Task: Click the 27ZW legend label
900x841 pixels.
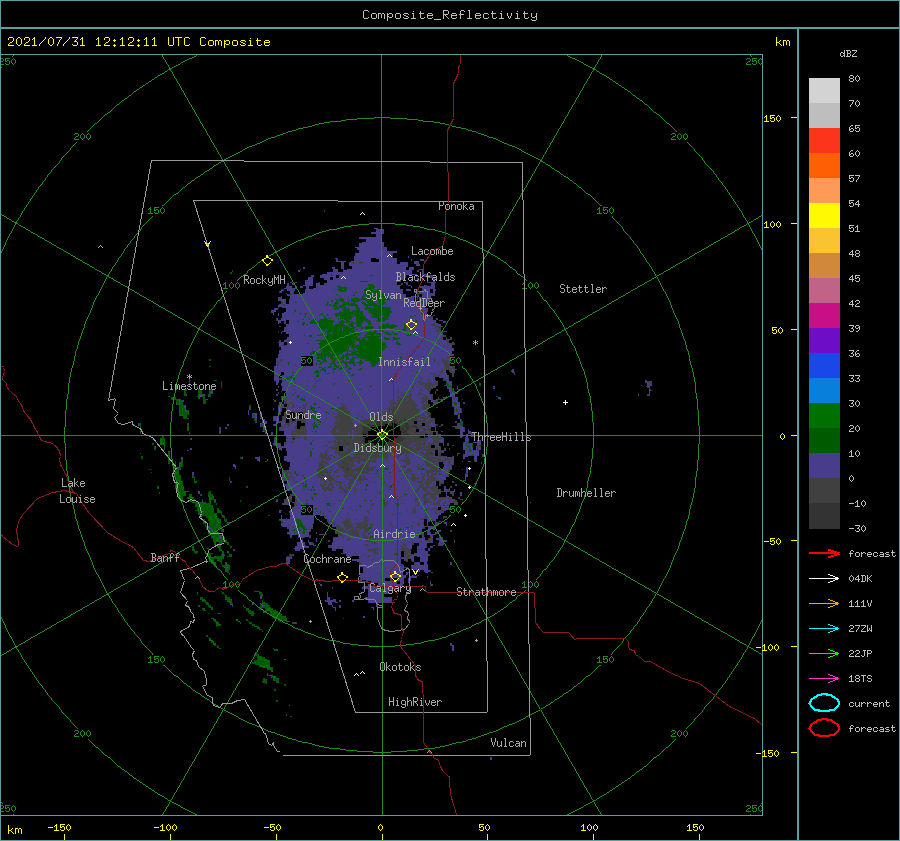Action: tap(860, 629)
